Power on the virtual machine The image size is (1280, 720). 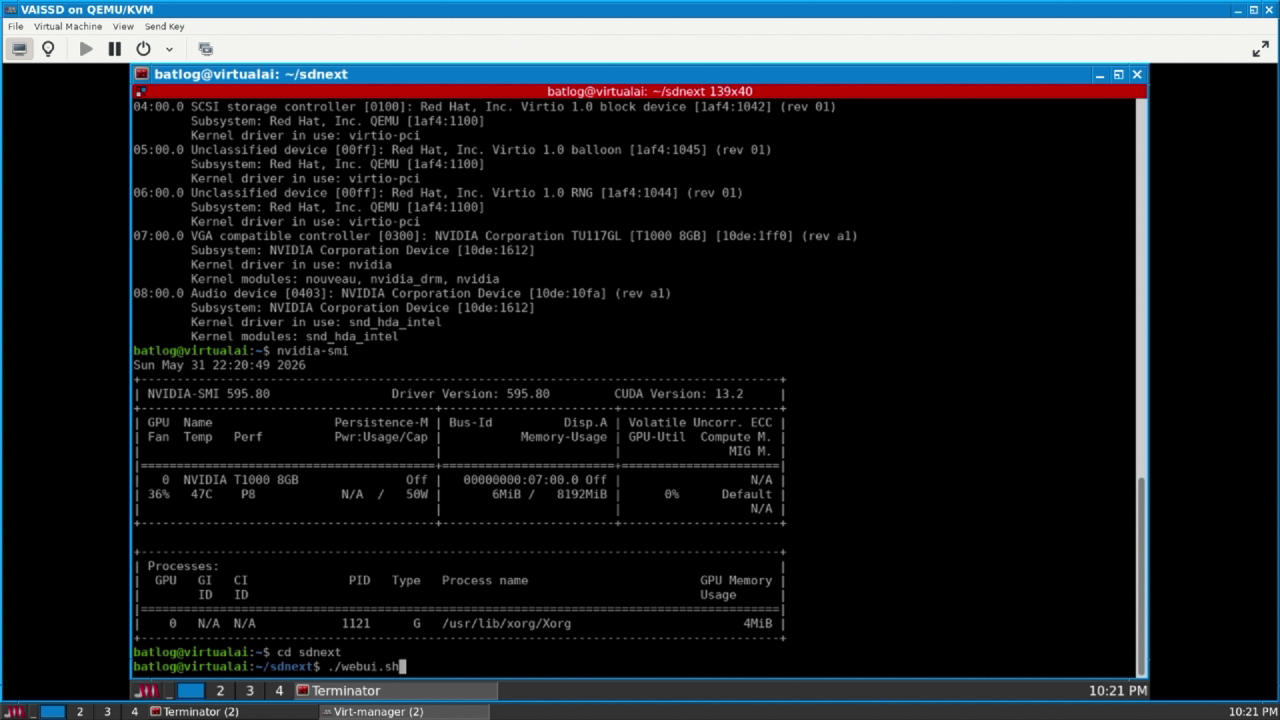[86, 49]
